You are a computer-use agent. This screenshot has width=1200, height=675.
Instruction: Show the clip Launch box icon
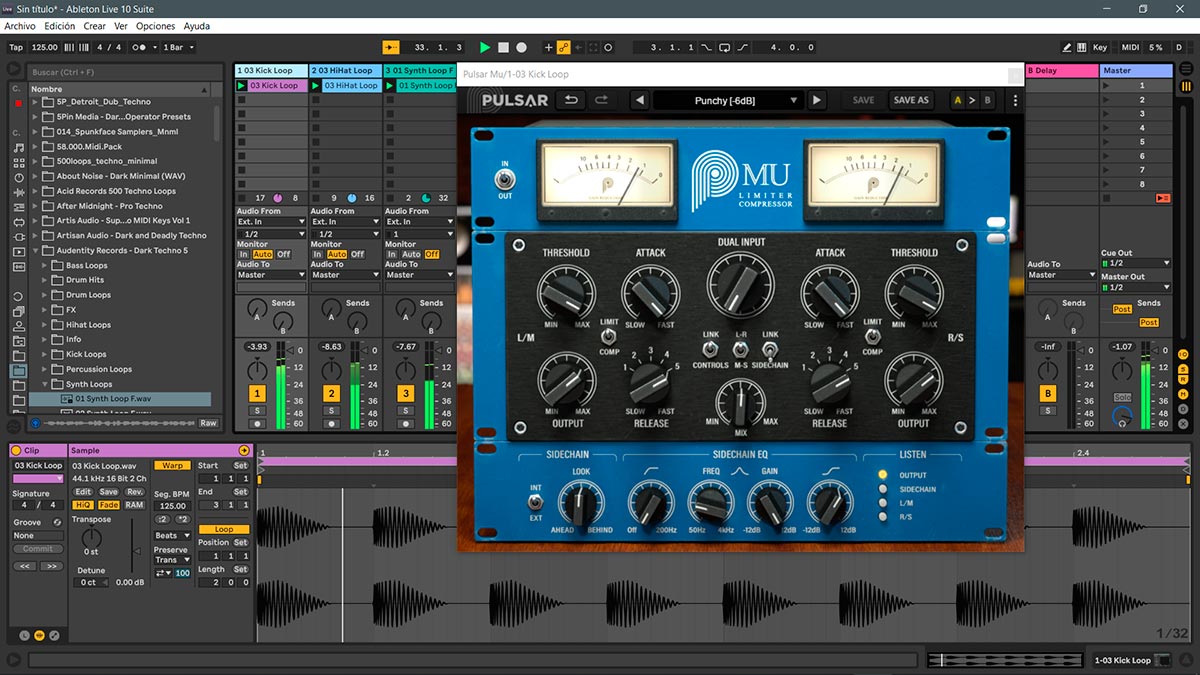pos(25,635)
